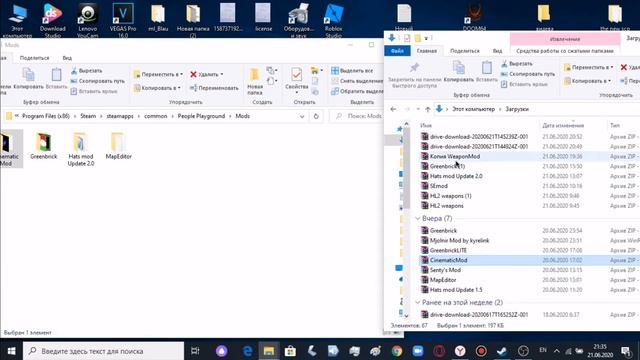640x360 pixels.
Task: Click the Extract (Извлечение) contextual tab
Action: 565,39
